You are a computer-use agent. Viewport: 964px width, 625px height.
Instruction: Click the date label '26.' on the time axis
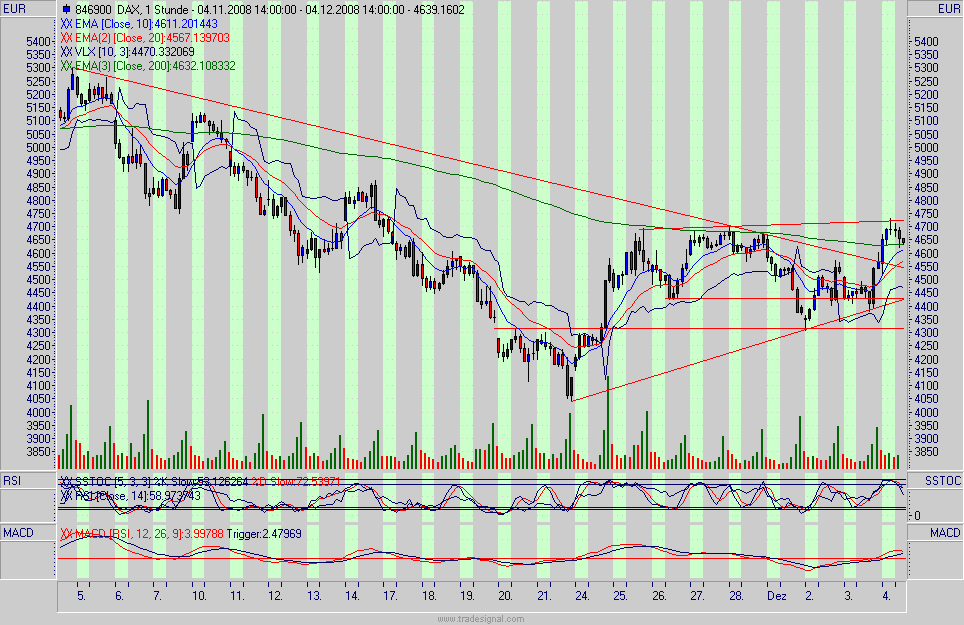(x=658, y=596)
